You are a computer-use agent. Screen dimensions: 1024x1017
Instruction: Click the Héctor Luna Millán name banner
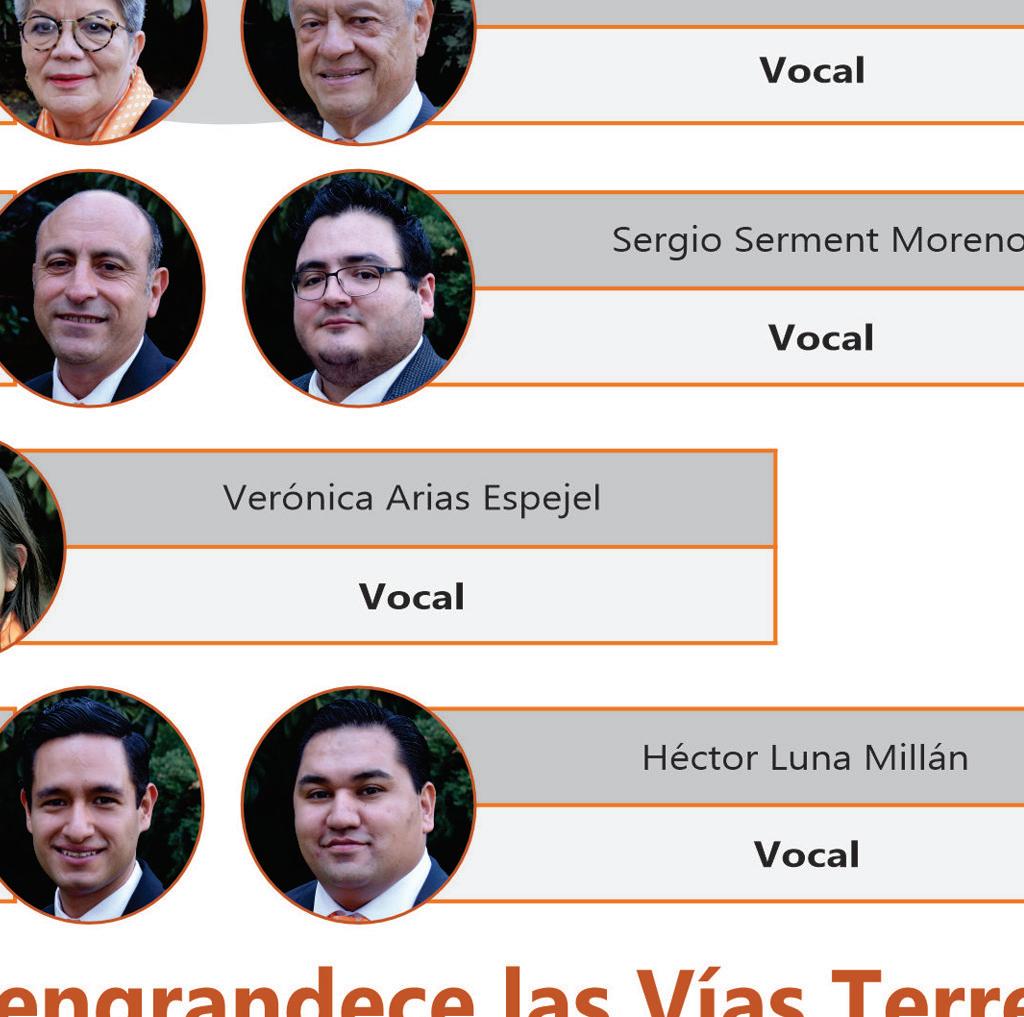[744, 757]
